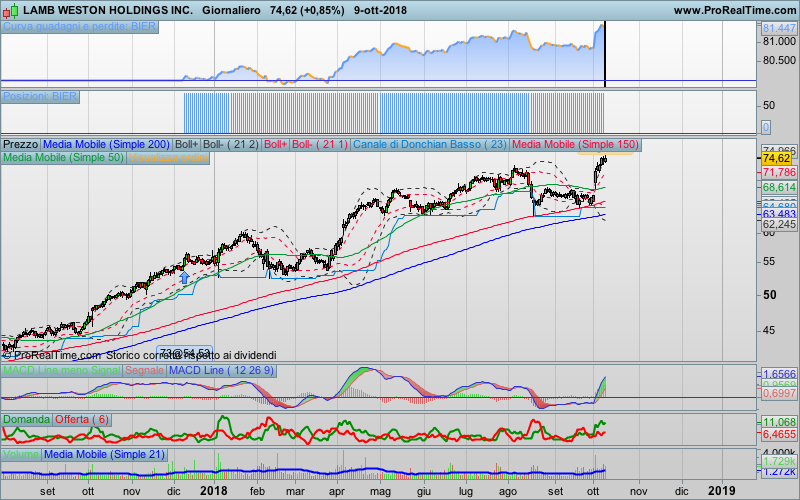Click the mar label on time axis

pyautogui.click(x=295, y=491)
